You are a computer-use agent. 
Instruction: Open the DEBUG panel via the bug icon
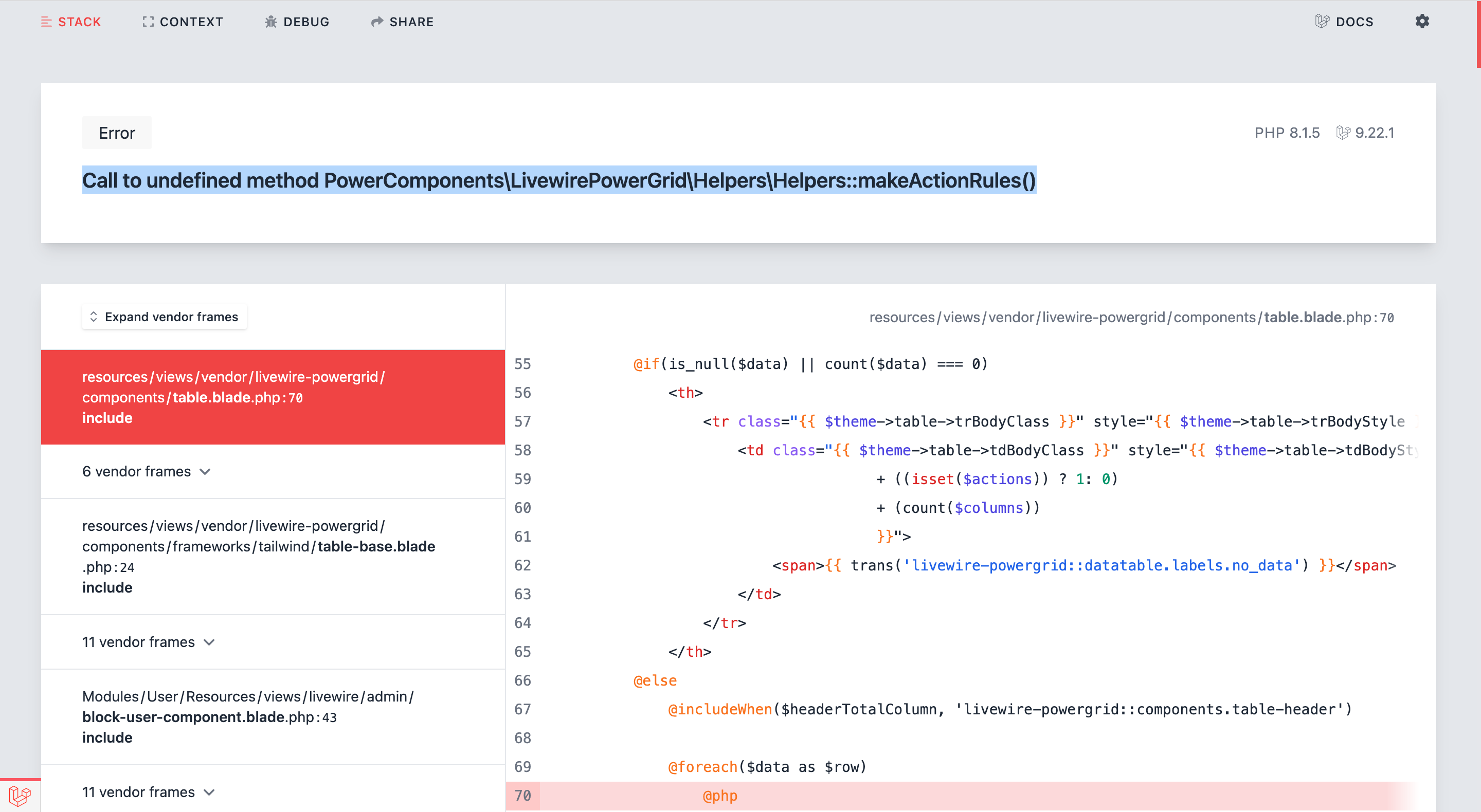(270, 22)
